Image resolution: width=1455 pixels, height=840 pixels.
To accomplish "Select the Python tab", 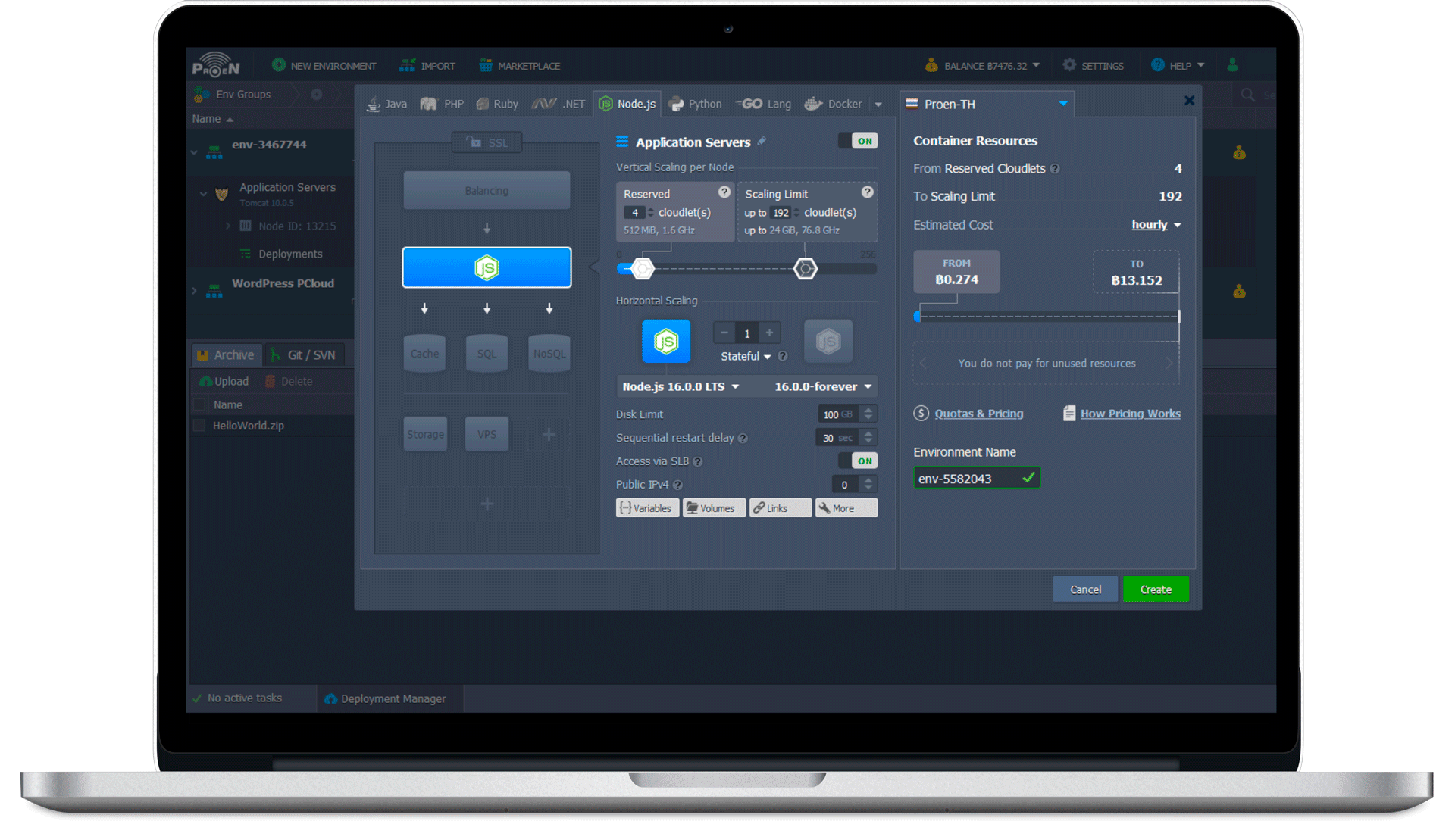I will click(x=696, y=104).
